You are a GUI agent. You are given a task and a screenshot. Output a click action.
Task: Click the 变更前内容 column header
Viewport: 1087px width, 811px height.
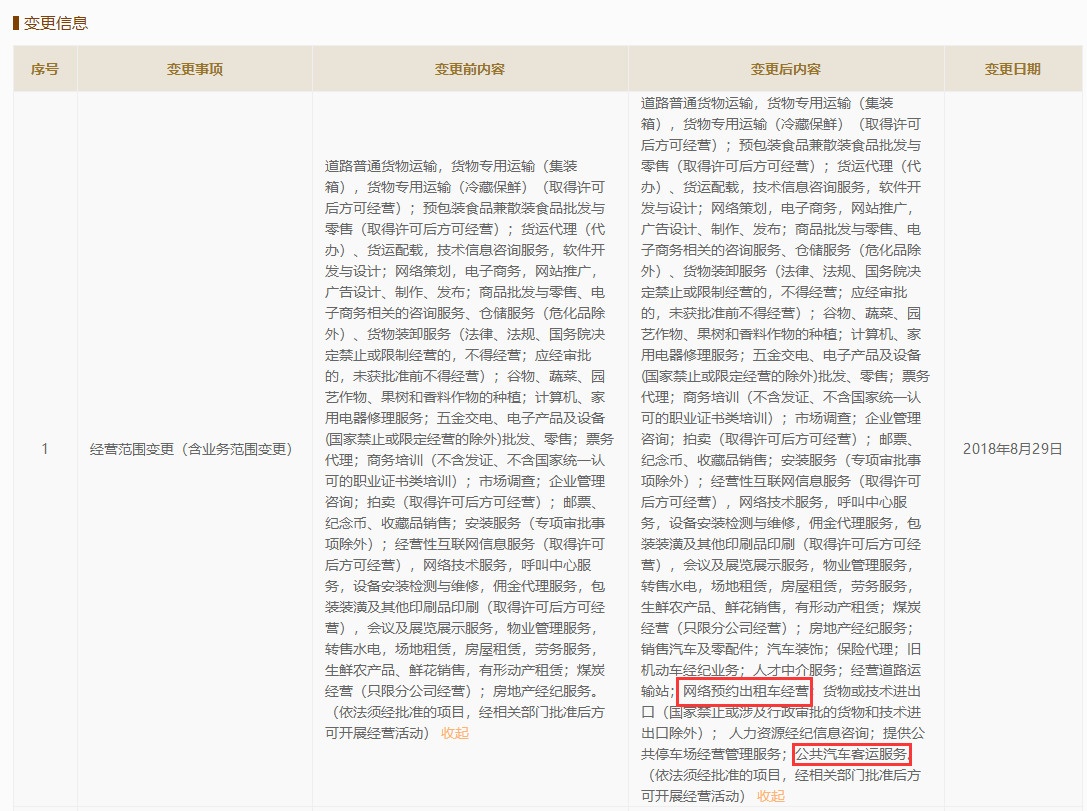470,69
